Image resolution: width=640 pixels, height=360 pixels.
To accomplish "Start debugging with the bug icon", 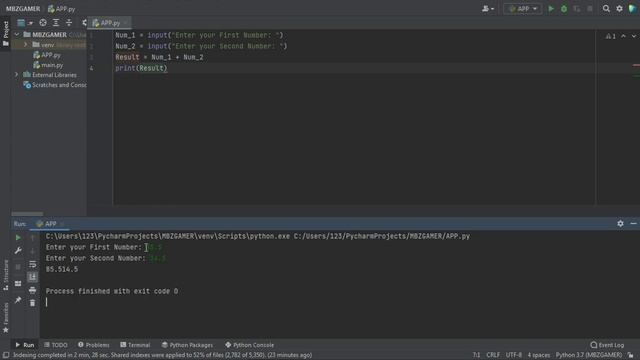I will click(x=564, y=9).
